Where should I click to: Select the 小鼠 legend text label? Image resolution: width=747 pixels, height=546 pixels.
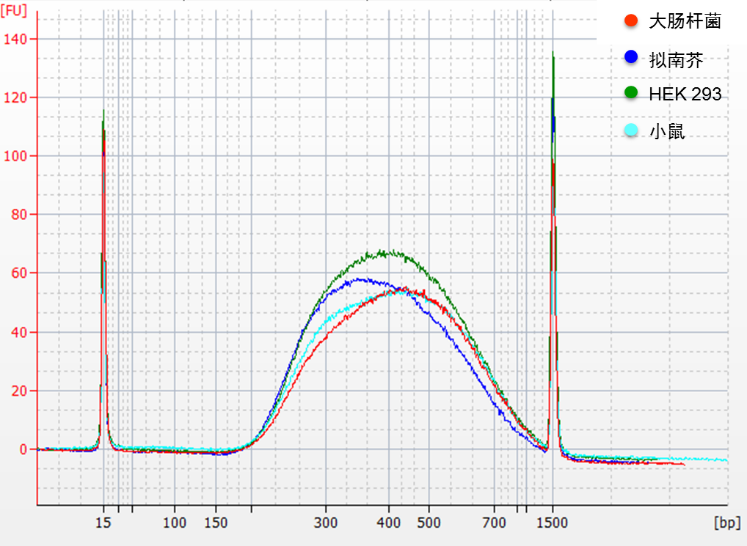click(668, 130)
